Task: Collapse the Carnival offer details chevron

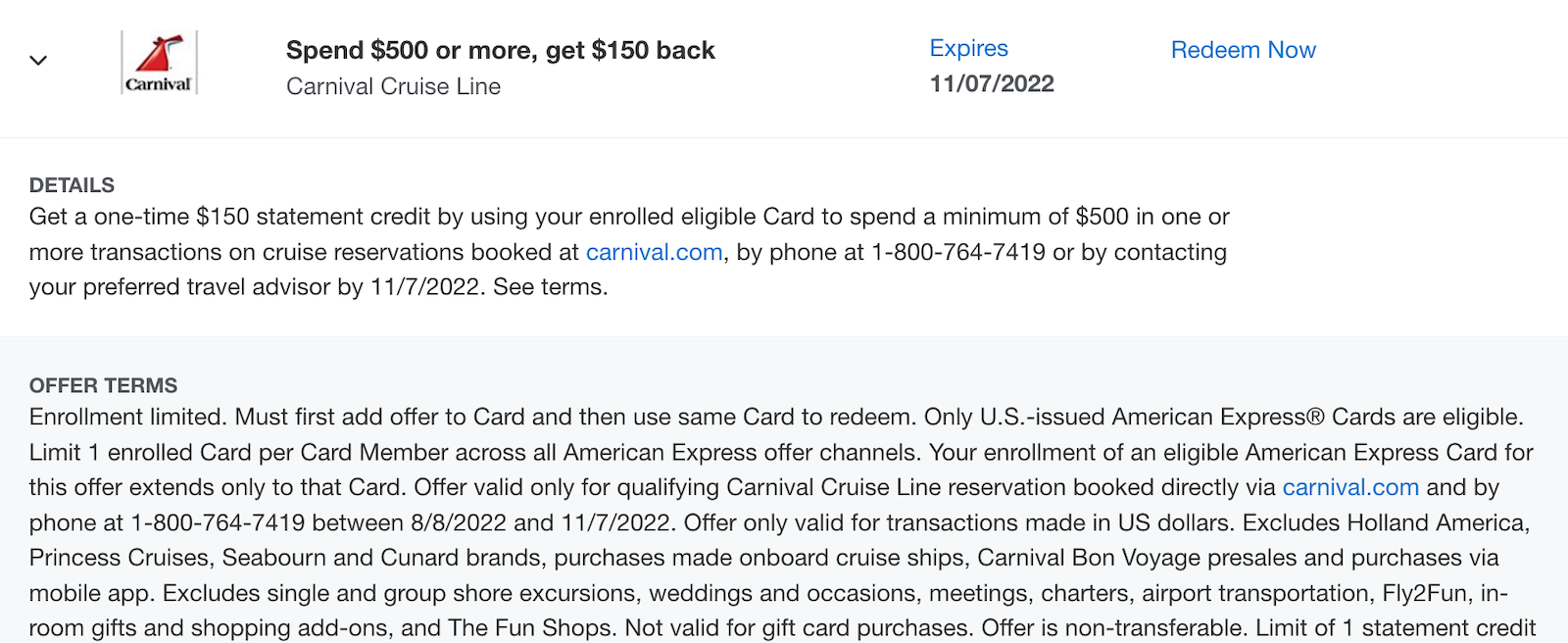Action: [x=38, y=61]
